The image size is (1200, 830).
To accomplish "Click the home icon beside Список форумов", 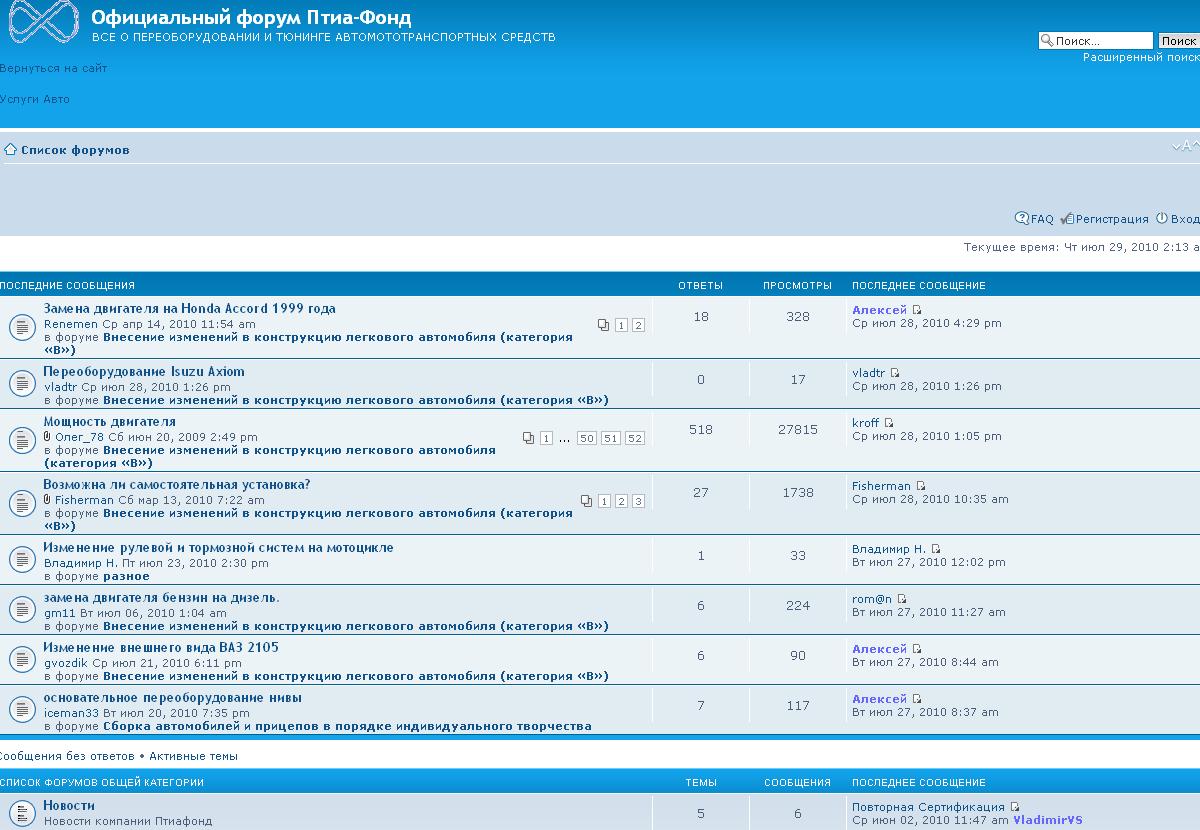I will point(10,150).
